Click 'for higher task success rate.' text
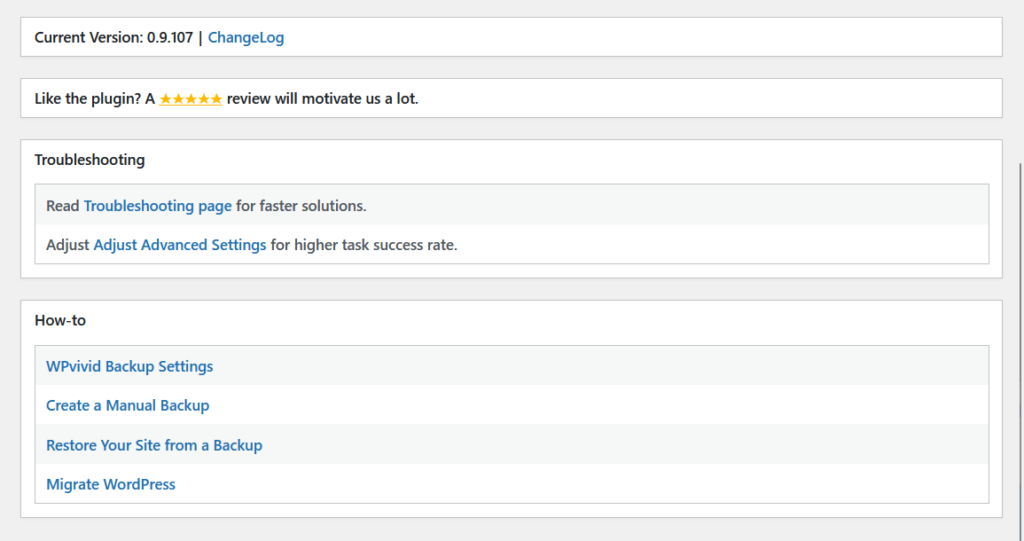The height and width of the screenshot is (541, 1024). click(364, 245)
